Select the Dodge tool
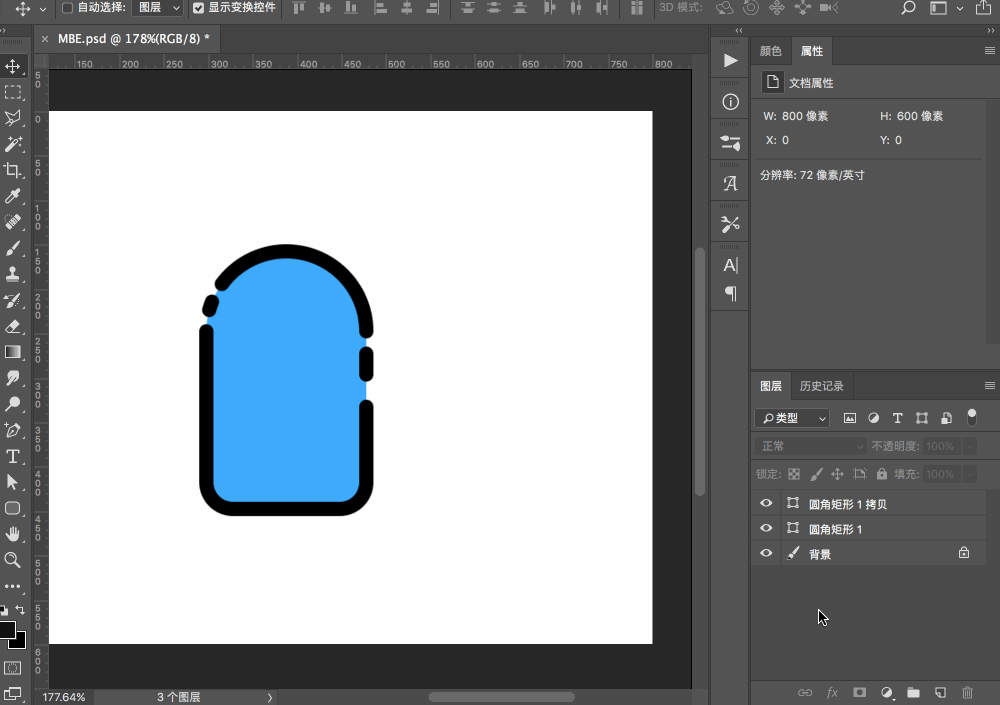 point(13,404)
